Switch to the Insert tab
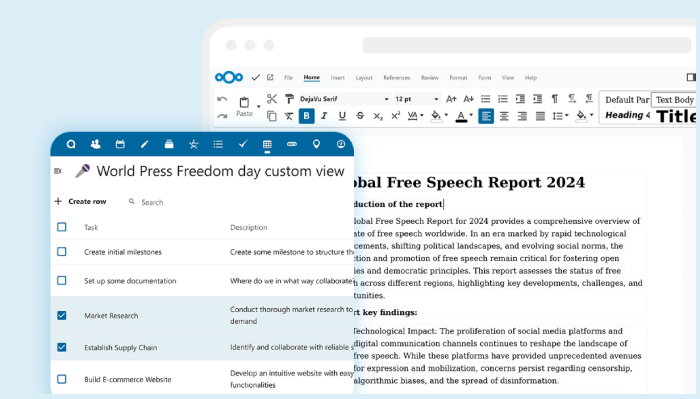 pyautogui.click(x=338, y=78)
